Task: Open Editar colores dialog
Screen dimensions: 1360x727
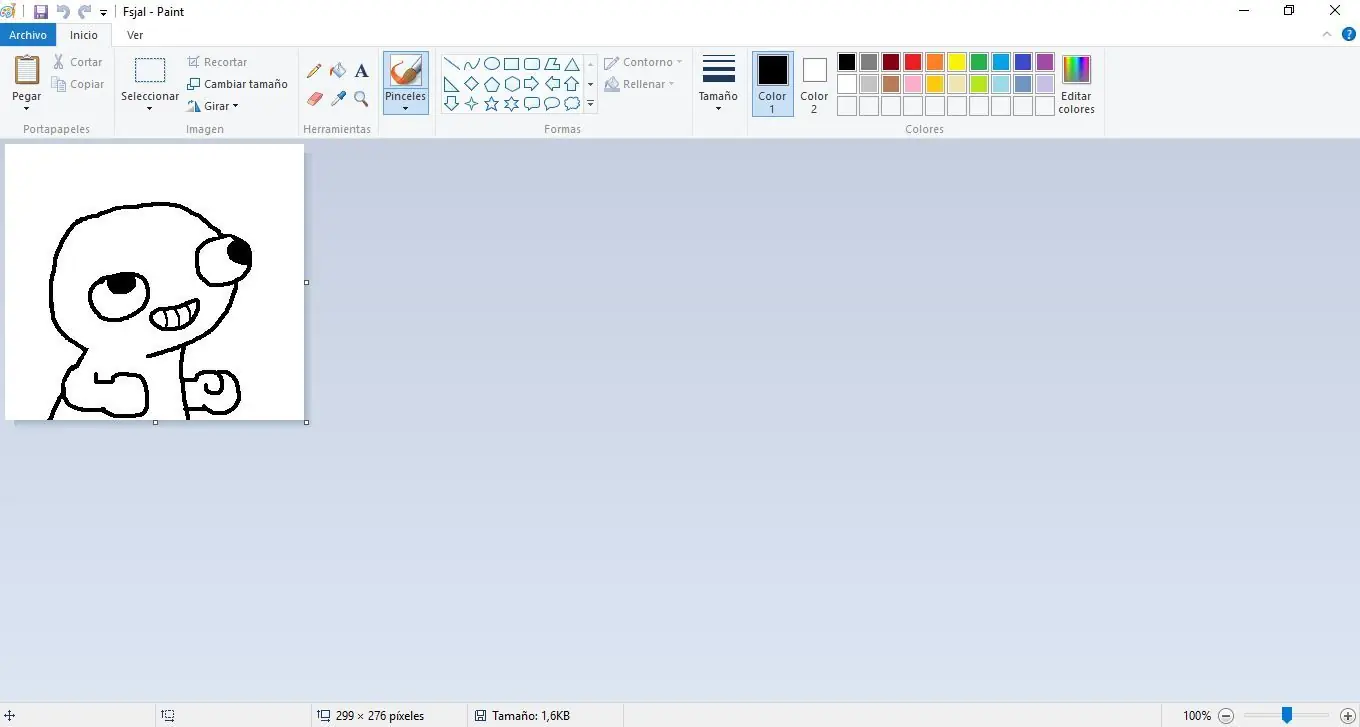Action: point(1076,84)
